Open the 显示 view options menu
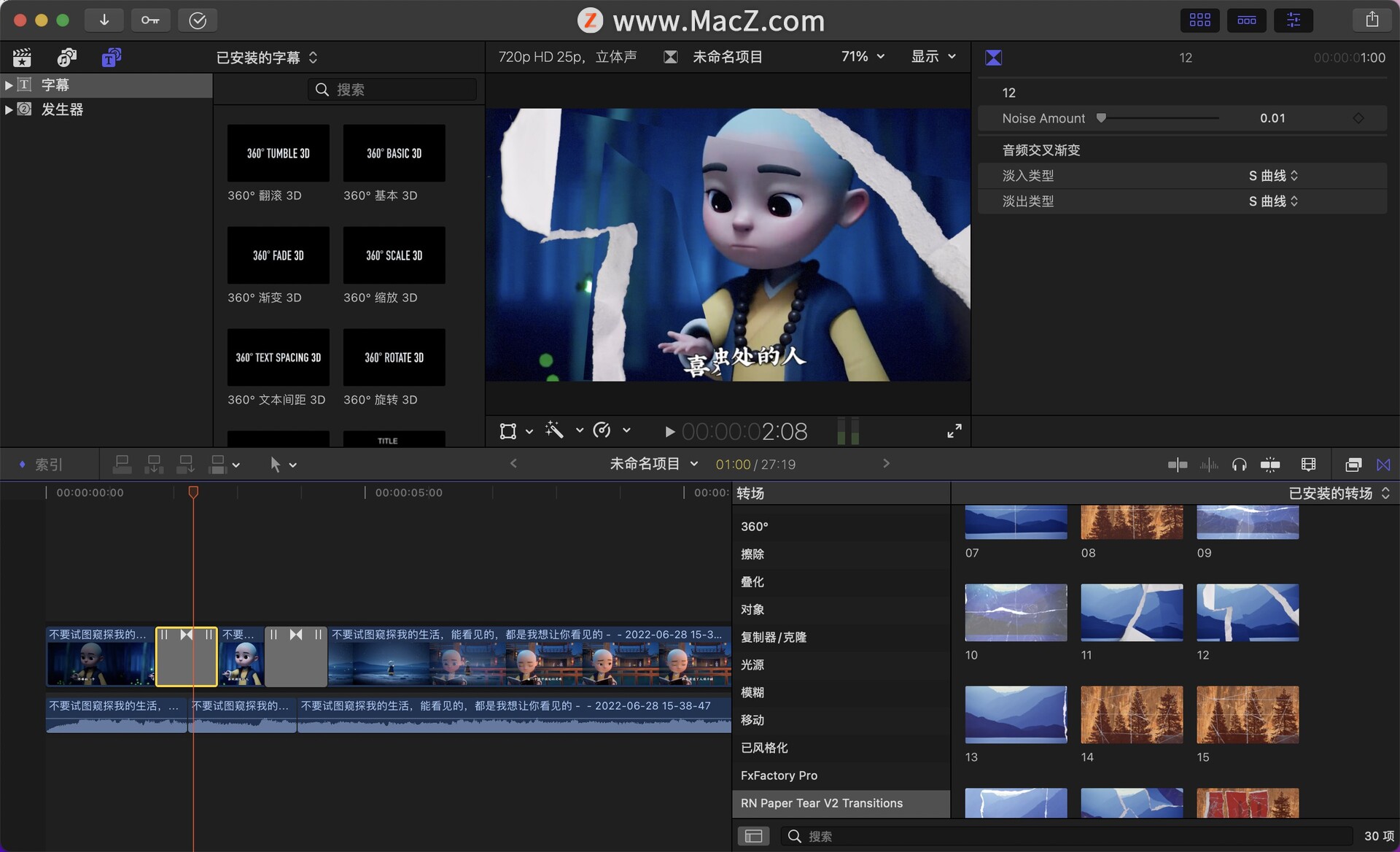The image size is (1400, 852). (x=933, y=57)
